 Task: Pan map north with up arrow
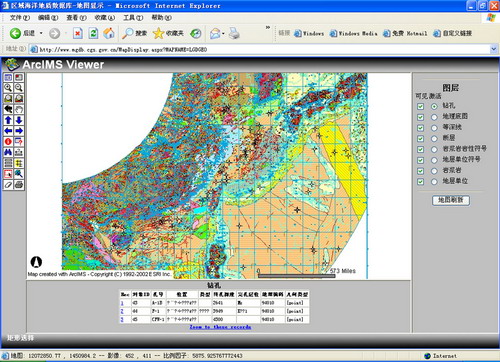pos(8,120)
